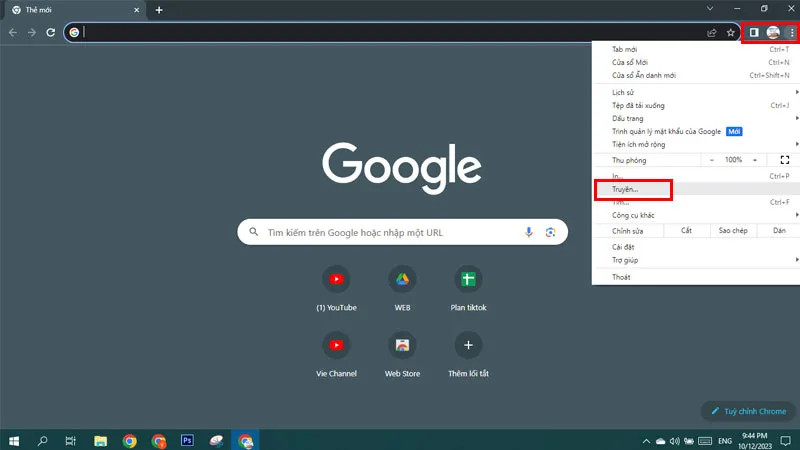The image size is (800, 450).
Task: Open Photoshop from the taskbar
Action: point(187,440)
